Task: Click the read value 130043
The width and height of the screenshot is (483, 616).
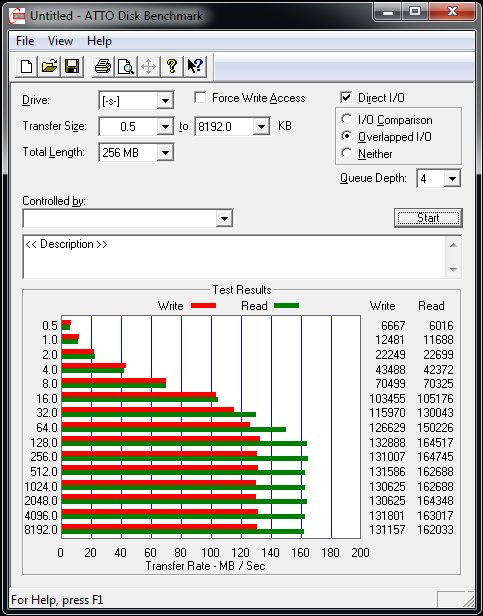Action: (x=435, y=413)
